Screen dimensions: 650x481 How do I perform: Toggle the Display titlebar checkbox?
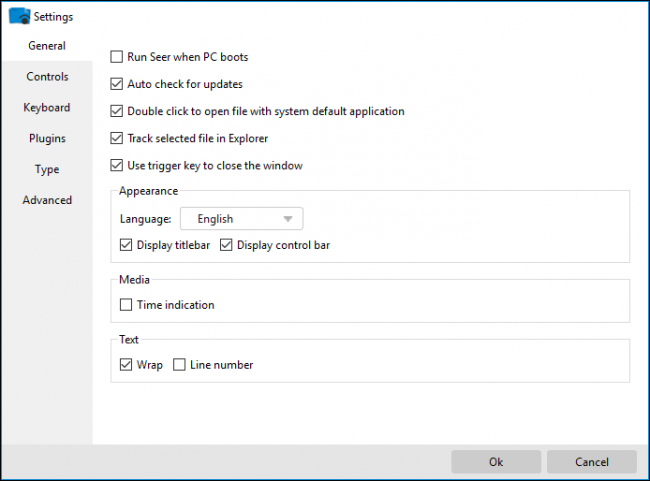pos(126,245)
